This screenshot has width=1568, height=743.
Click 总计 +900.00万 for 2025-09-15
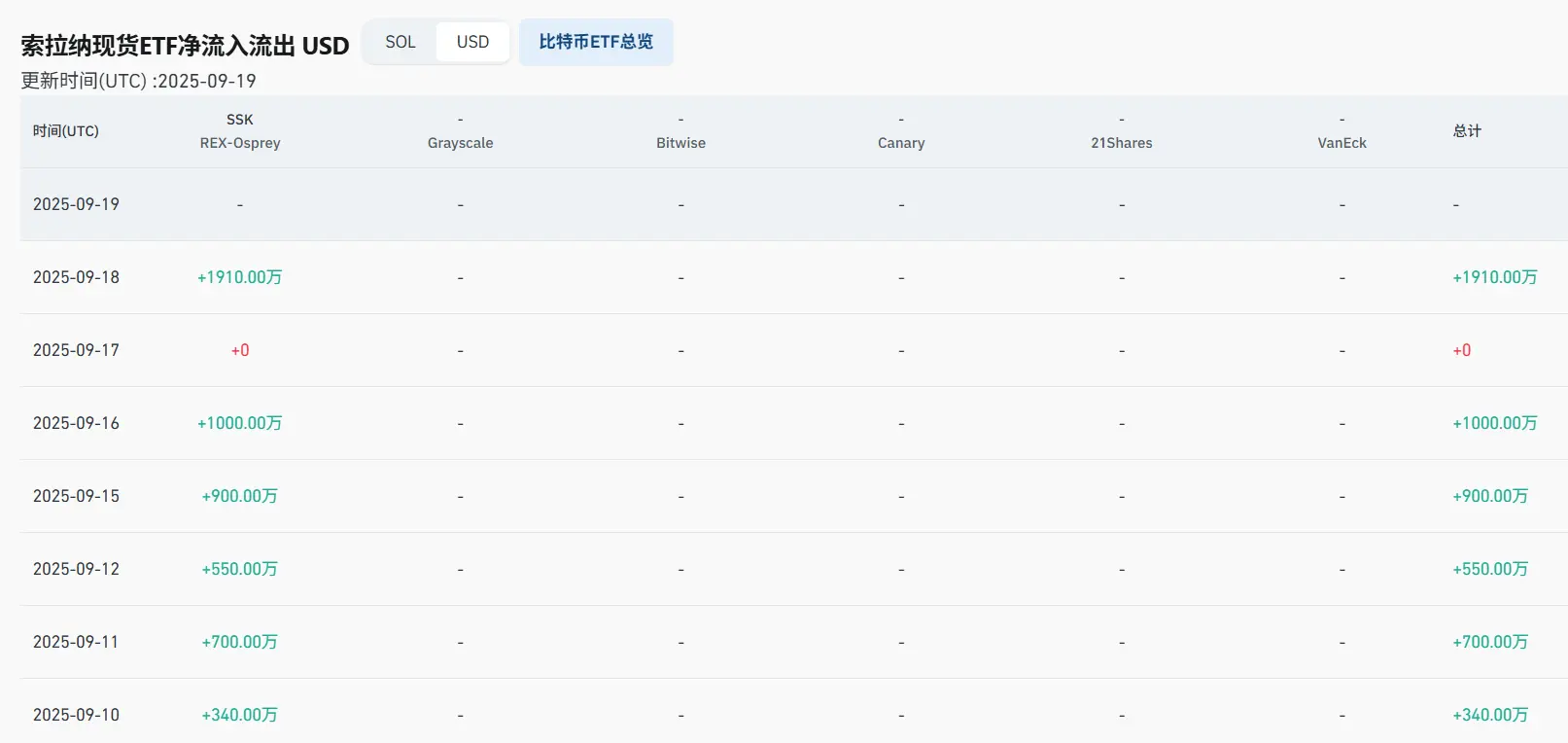tap(1490, 496)
